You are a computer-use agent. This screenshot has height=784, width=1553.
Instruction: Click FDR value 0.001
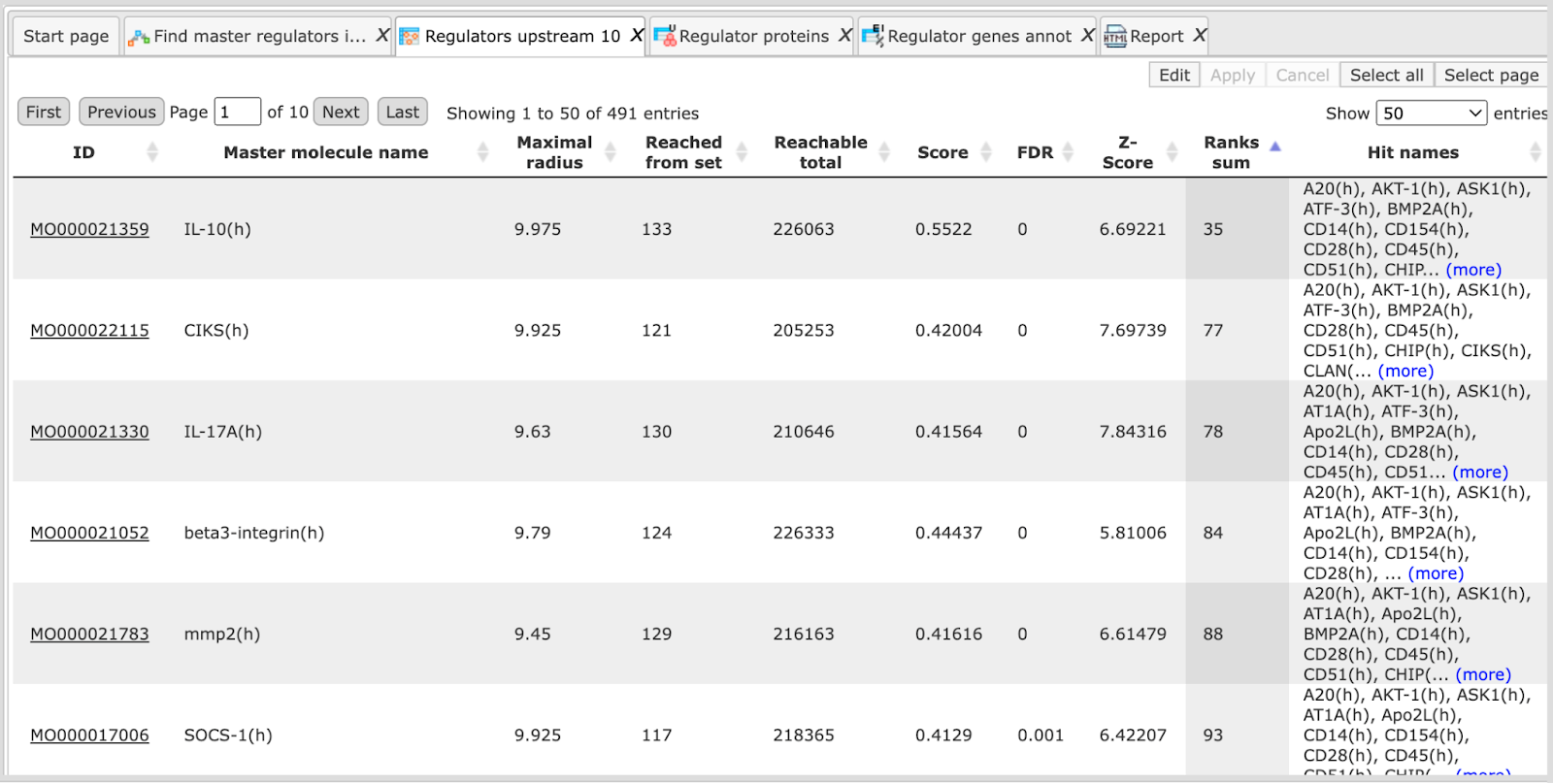pyautogui.click(x=1041, y=735)
